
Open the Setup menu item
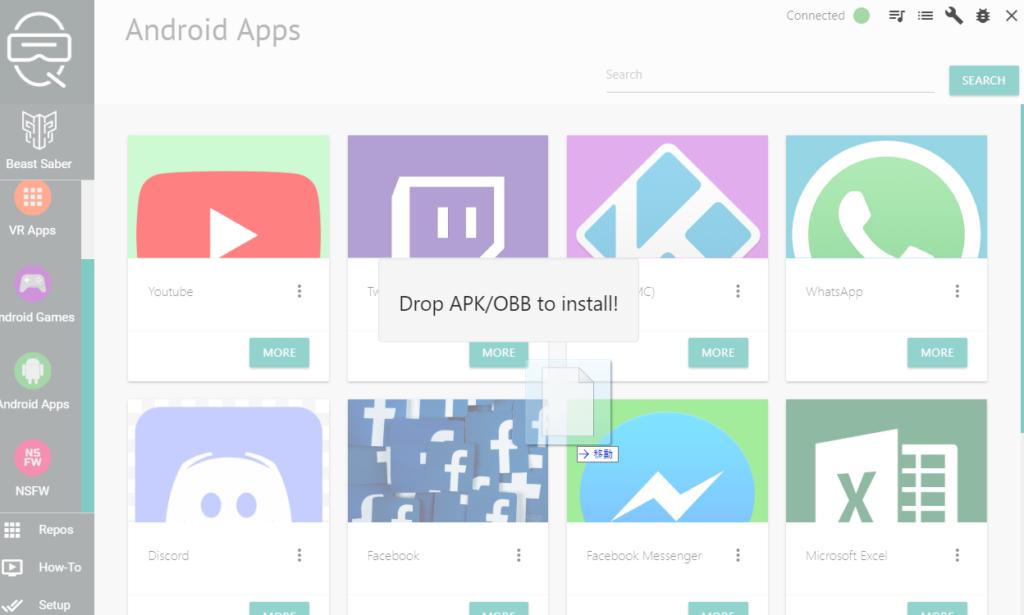pos(40,605)
